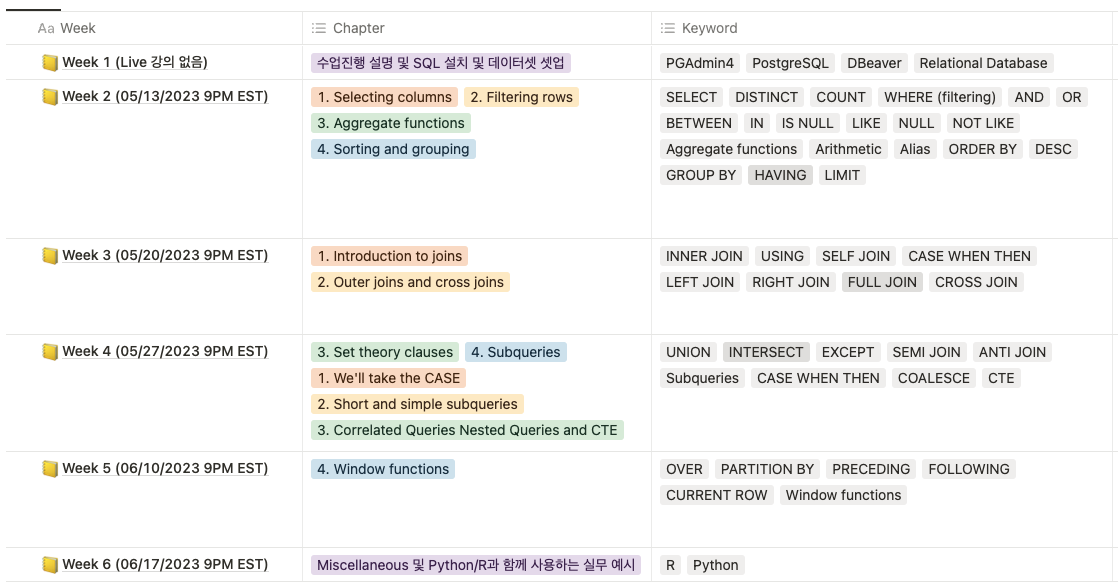
Task: Click the COALESCE keyword tag
Action: tap(933, 378)
